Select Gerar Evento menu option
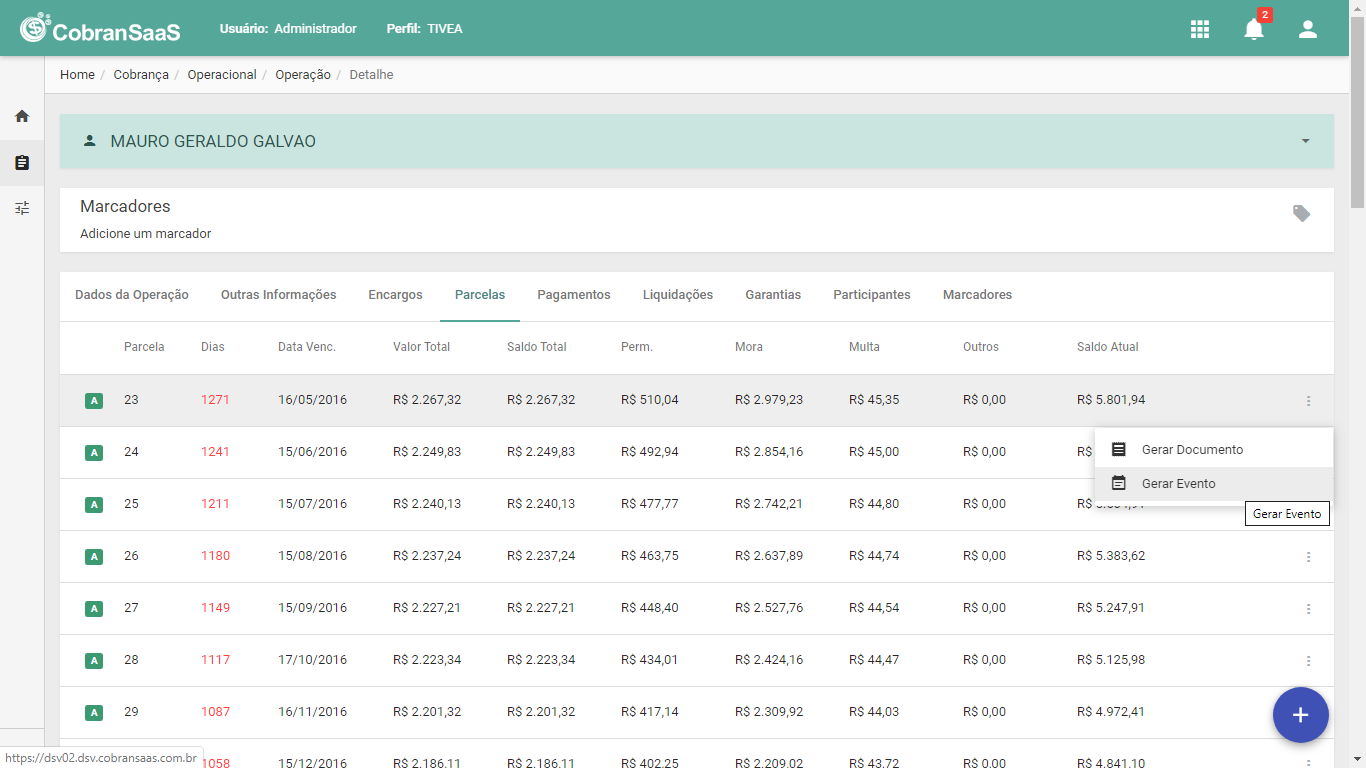This screenshot has width=1366, height=768. click(x=1214, y=484)
